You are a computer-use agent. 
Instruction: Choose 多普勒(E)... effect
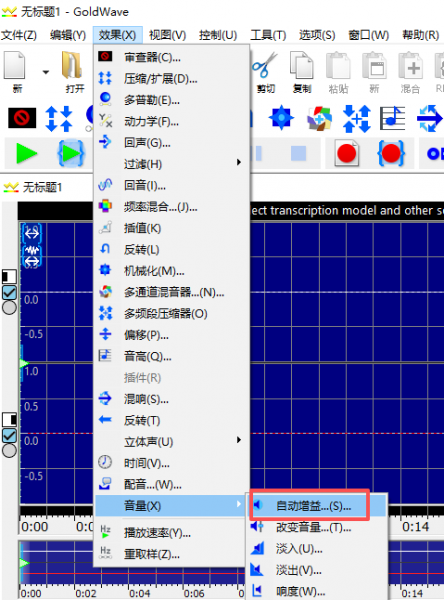(x=171, y=100)
